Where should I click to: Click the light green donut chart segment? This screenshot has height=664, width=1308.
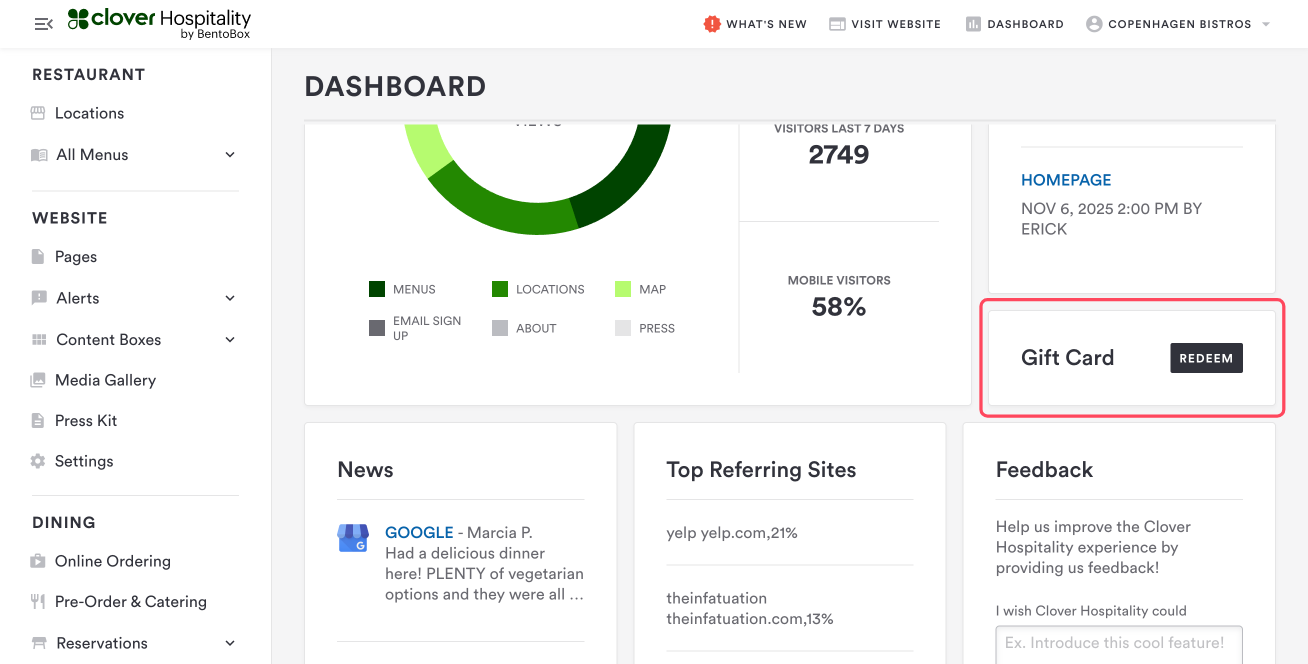428,149
